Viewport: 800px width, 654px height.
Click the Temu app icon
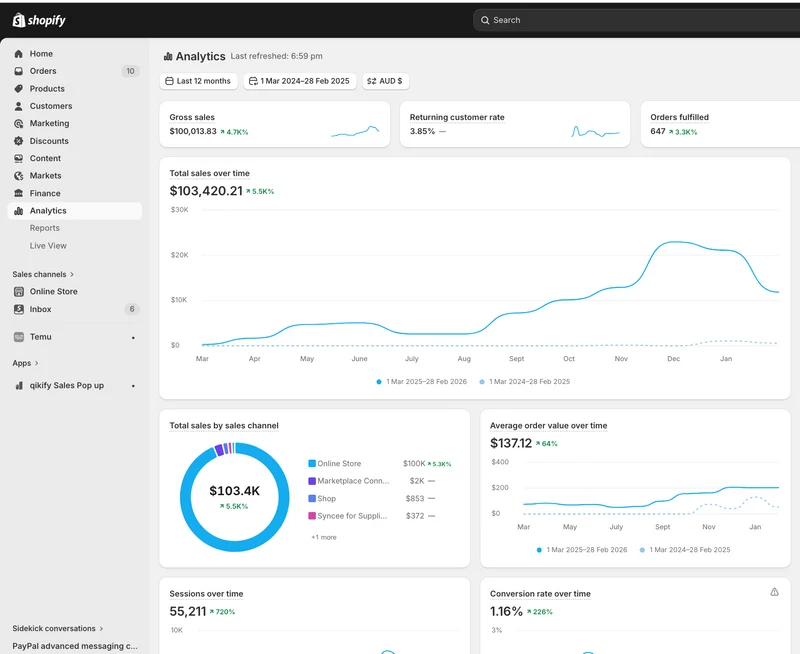coord(19,337)
